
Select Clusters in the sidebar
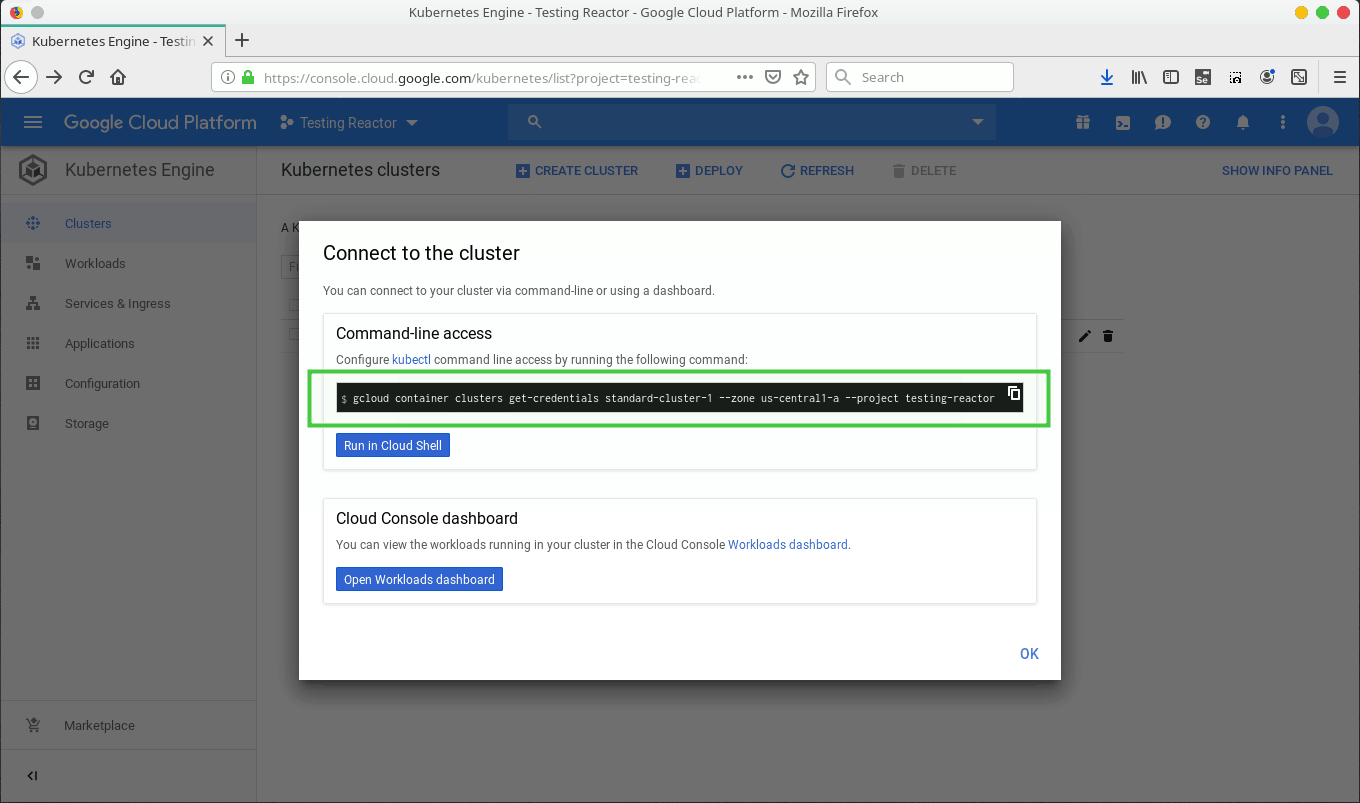point(128,223)
